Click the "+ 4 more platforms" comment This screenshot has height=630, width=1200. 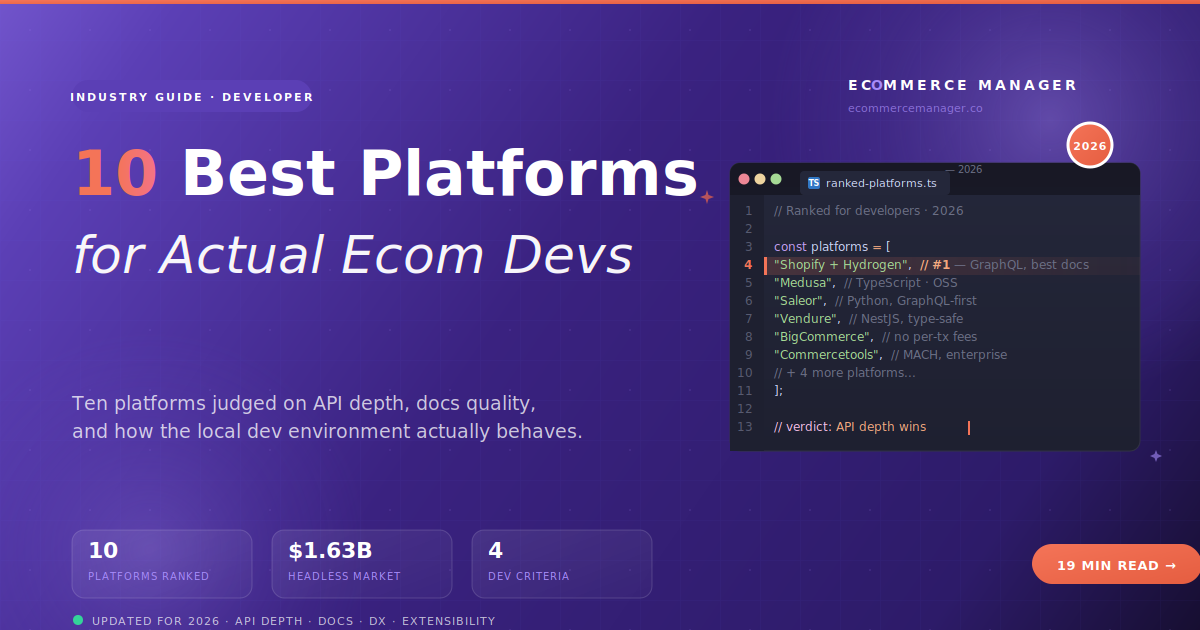tap(844, 373)
